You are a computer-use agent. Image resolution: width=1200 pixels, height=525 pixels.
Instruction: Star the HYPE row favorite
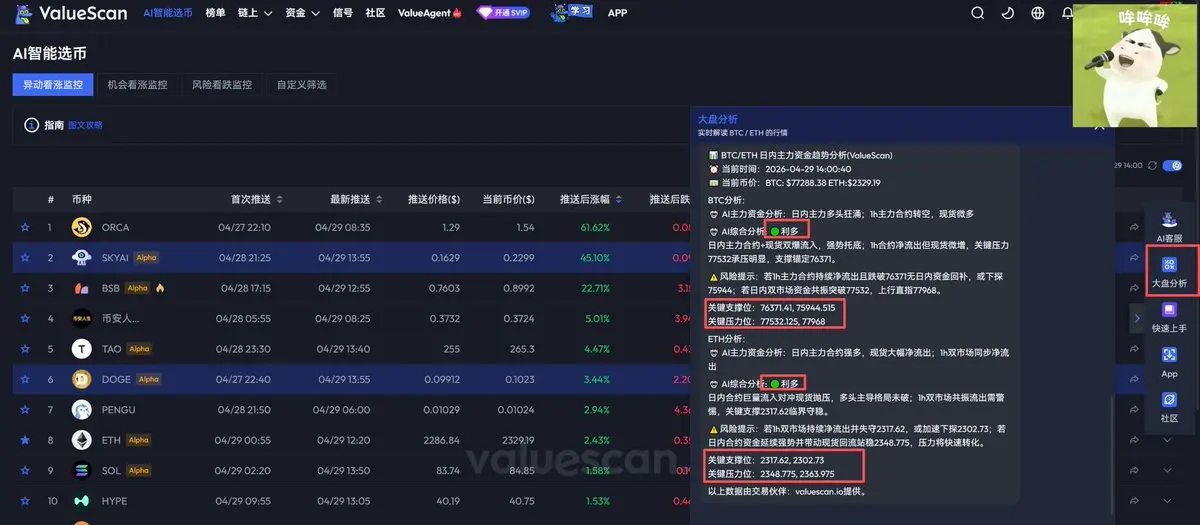pos(25,501)
